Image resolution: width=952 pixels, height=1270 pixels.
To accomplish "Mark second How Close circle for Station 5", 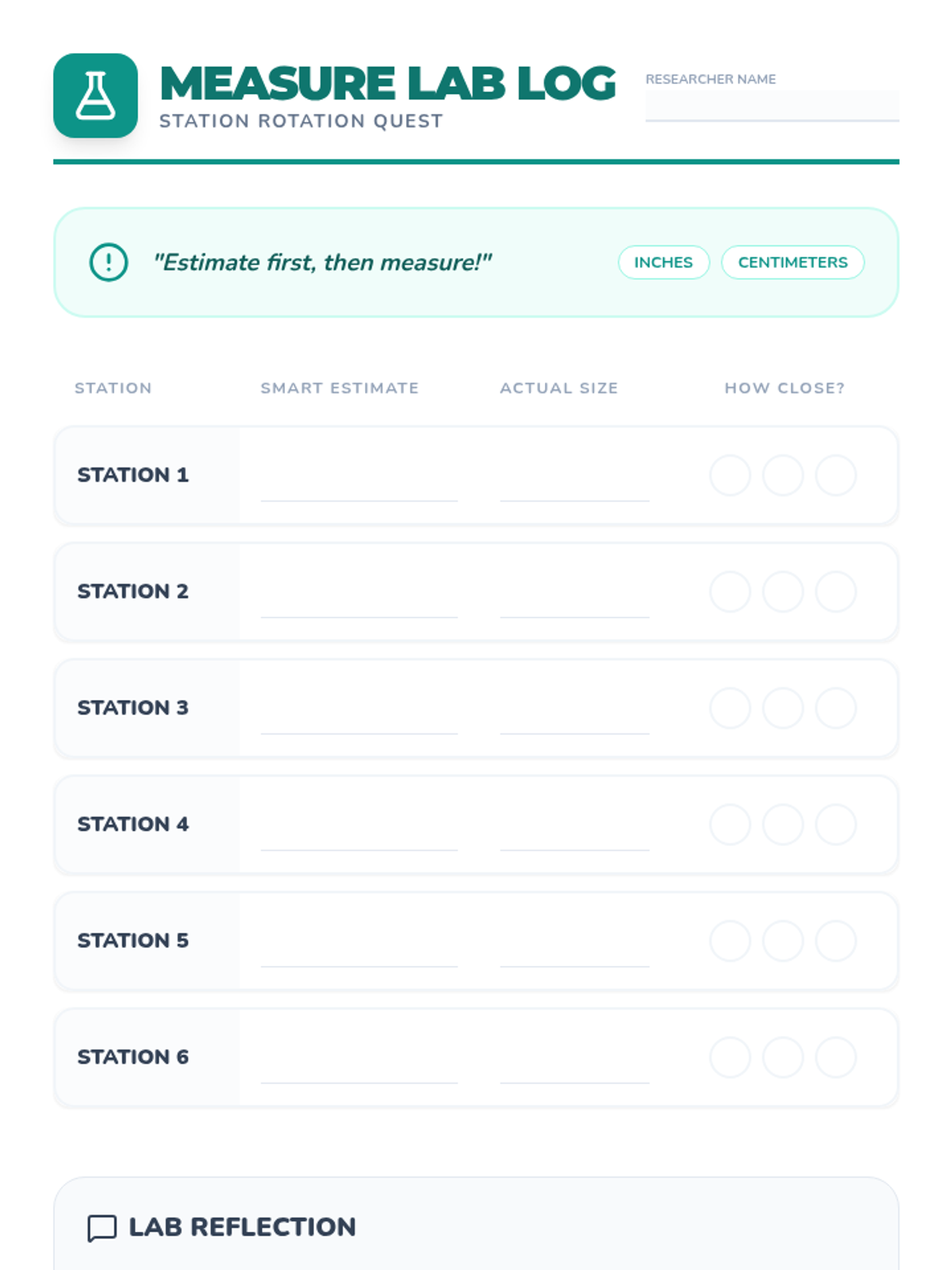I will tap(783, 941).
